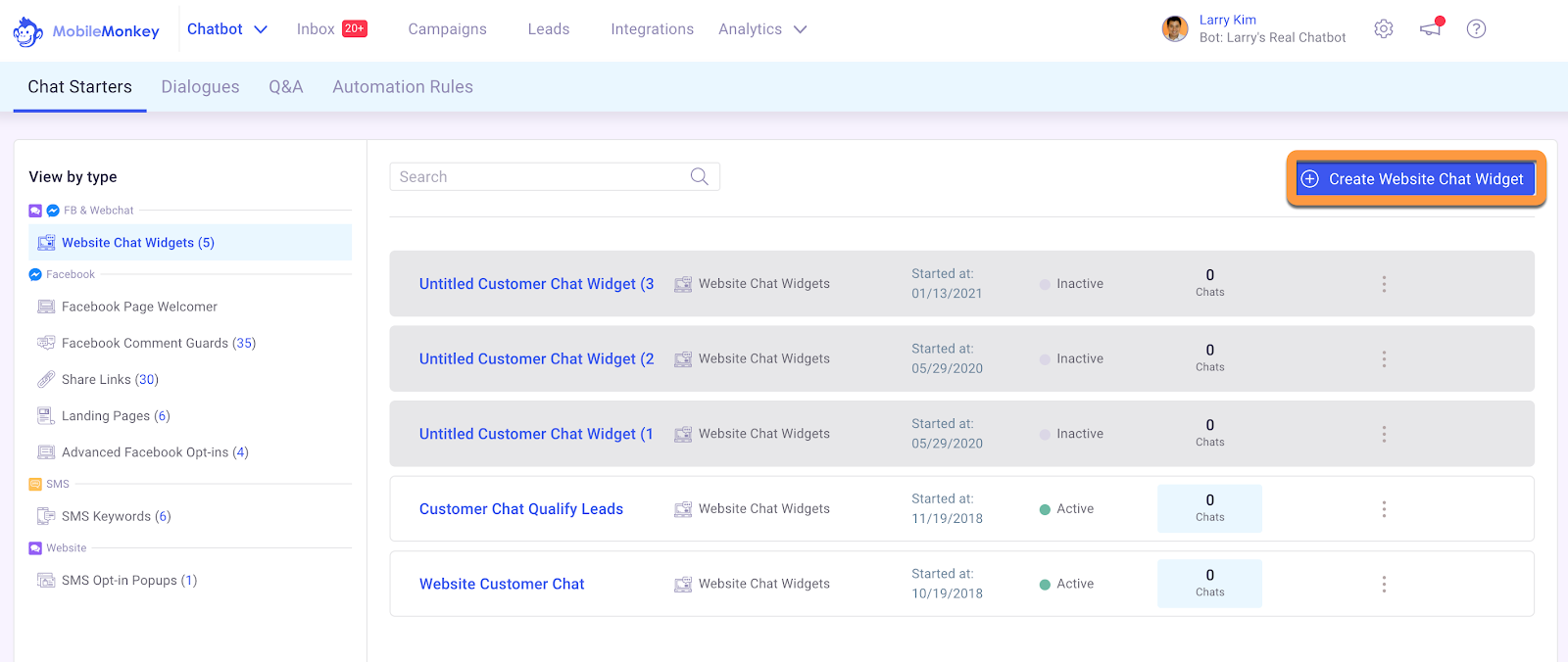Open the Customer Chat Qualify Leads link
This screenshot has width=1568, height=662.
tap(521, 509)
